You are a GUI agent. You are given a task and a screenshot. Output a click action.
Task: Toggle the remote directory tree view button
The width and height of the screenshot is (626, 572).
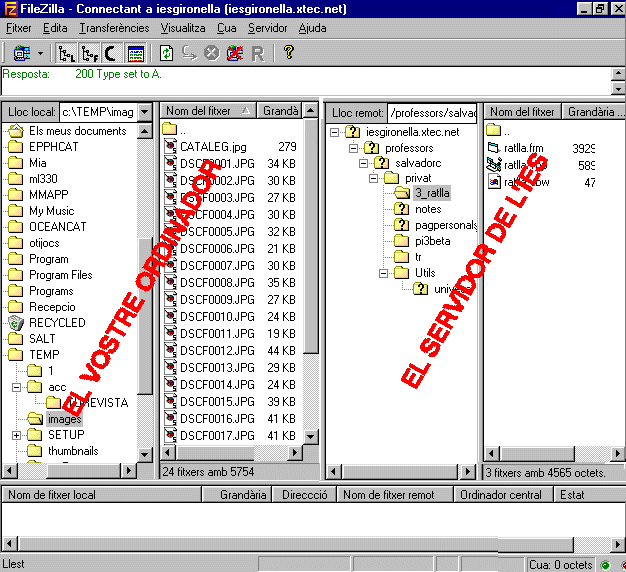(89, 53)
